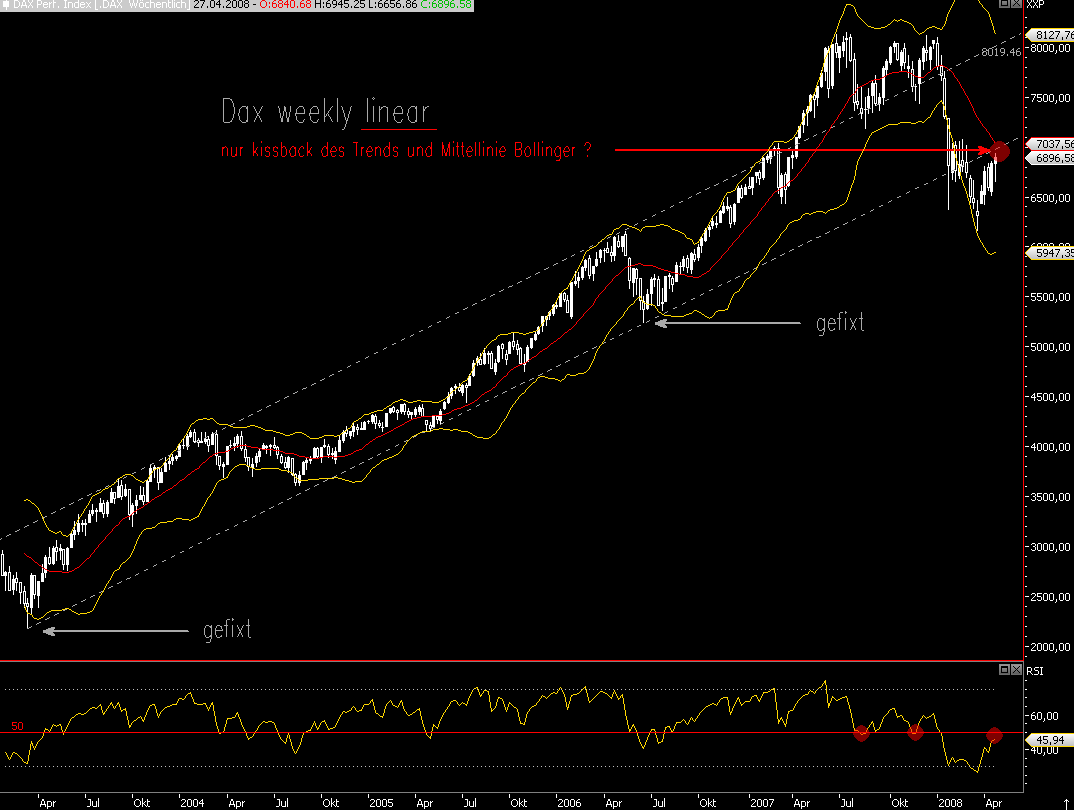The width and height of the screenshot is (1074, 810).
Task: Click the 2006 label on time axis
Action: (x=569, y=802)
